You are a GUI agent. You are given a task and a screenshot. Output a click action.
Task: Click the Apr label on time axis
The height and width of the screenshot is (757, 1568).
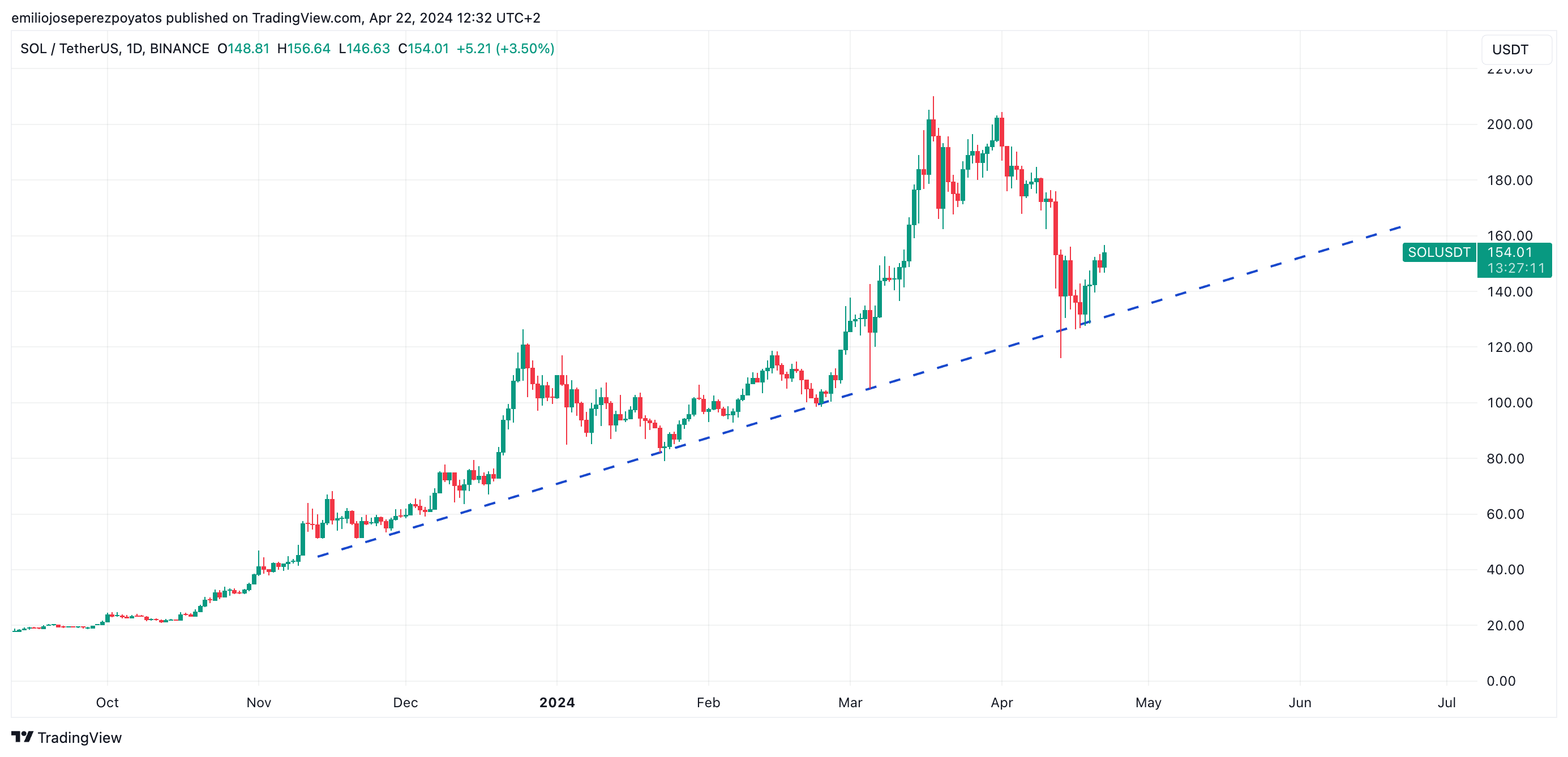tap(1002, 702)
